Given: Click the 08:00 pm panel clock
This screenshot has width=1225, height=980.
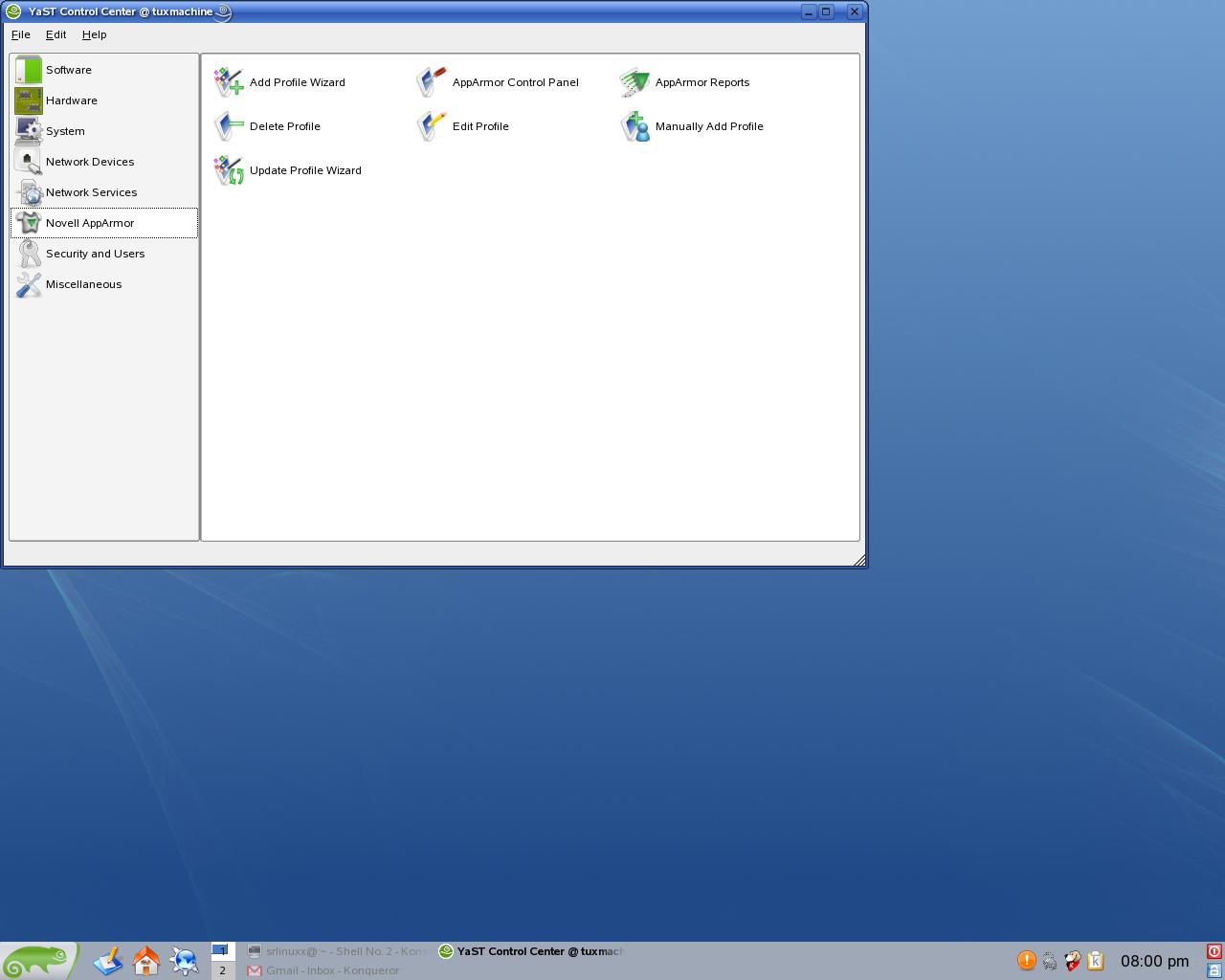Looking at the screenshot, I should coord(1155,961).
